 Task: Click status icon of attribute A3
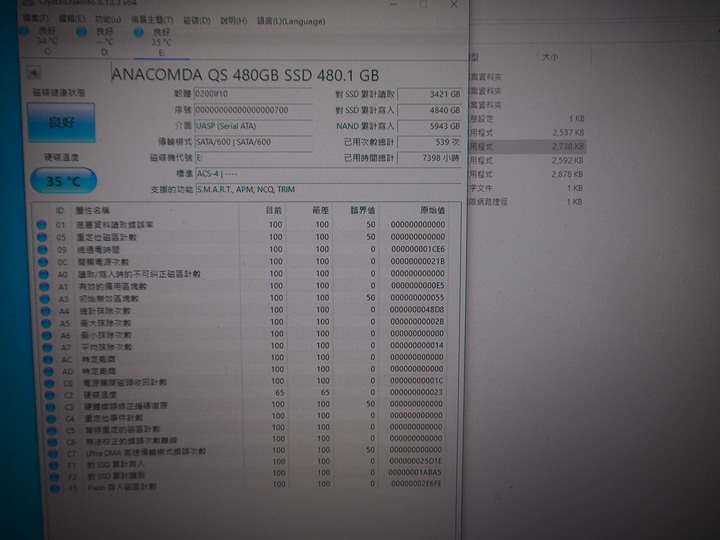pos(45,299)
